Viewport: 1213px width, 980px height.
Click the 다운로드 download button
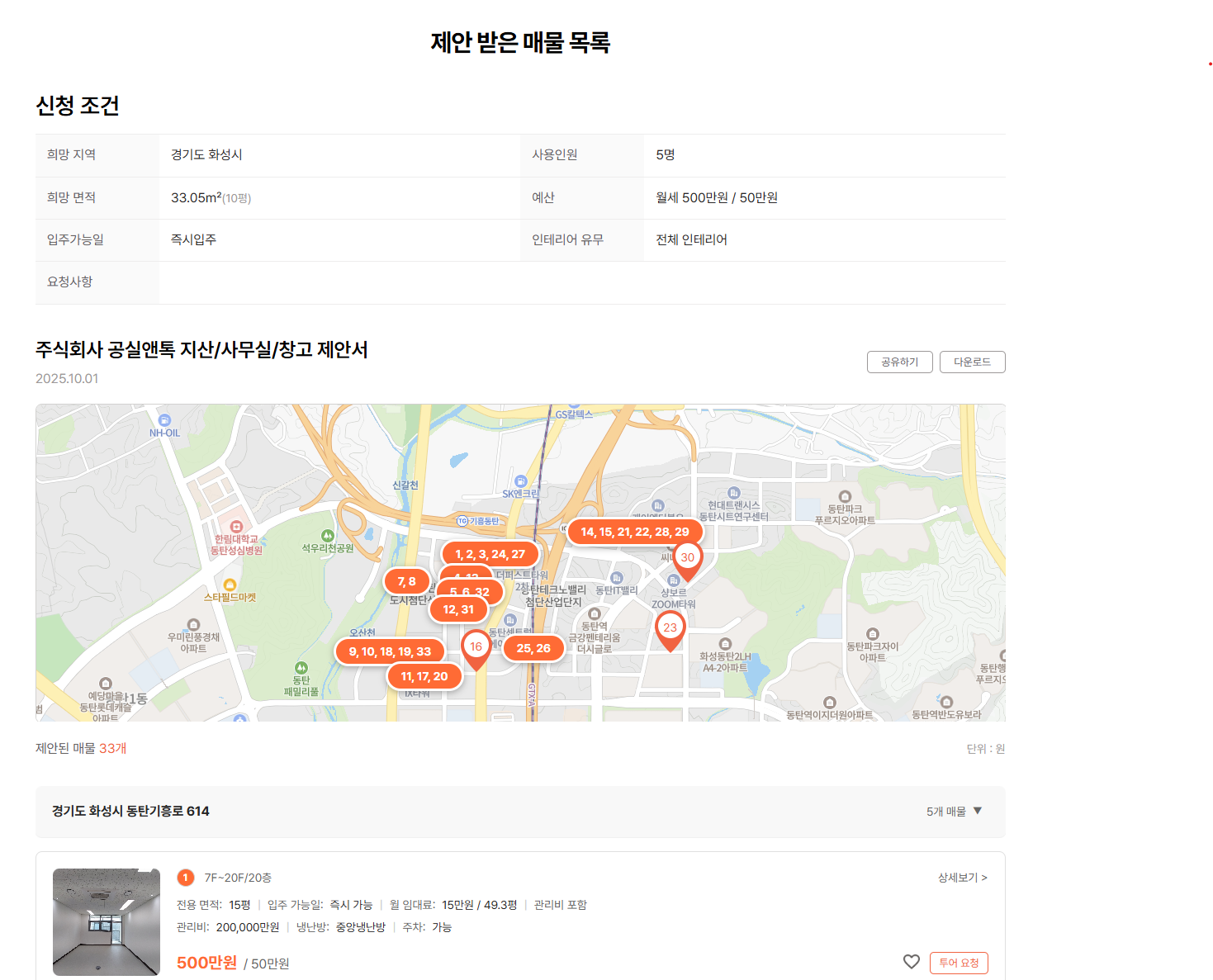click(972, 362)
